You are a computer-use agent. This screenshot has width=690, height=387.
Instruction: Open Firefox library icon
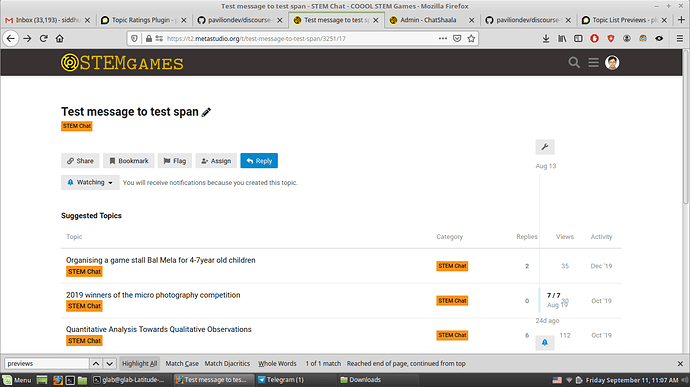[562, 39]
